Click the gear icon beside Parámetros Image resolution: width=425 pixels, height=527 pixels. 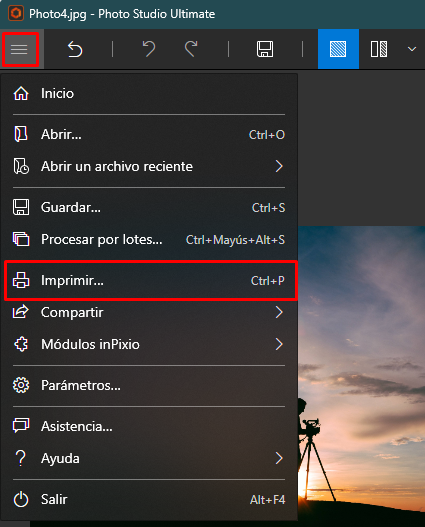pyautogui.click(x=21, y=385)
